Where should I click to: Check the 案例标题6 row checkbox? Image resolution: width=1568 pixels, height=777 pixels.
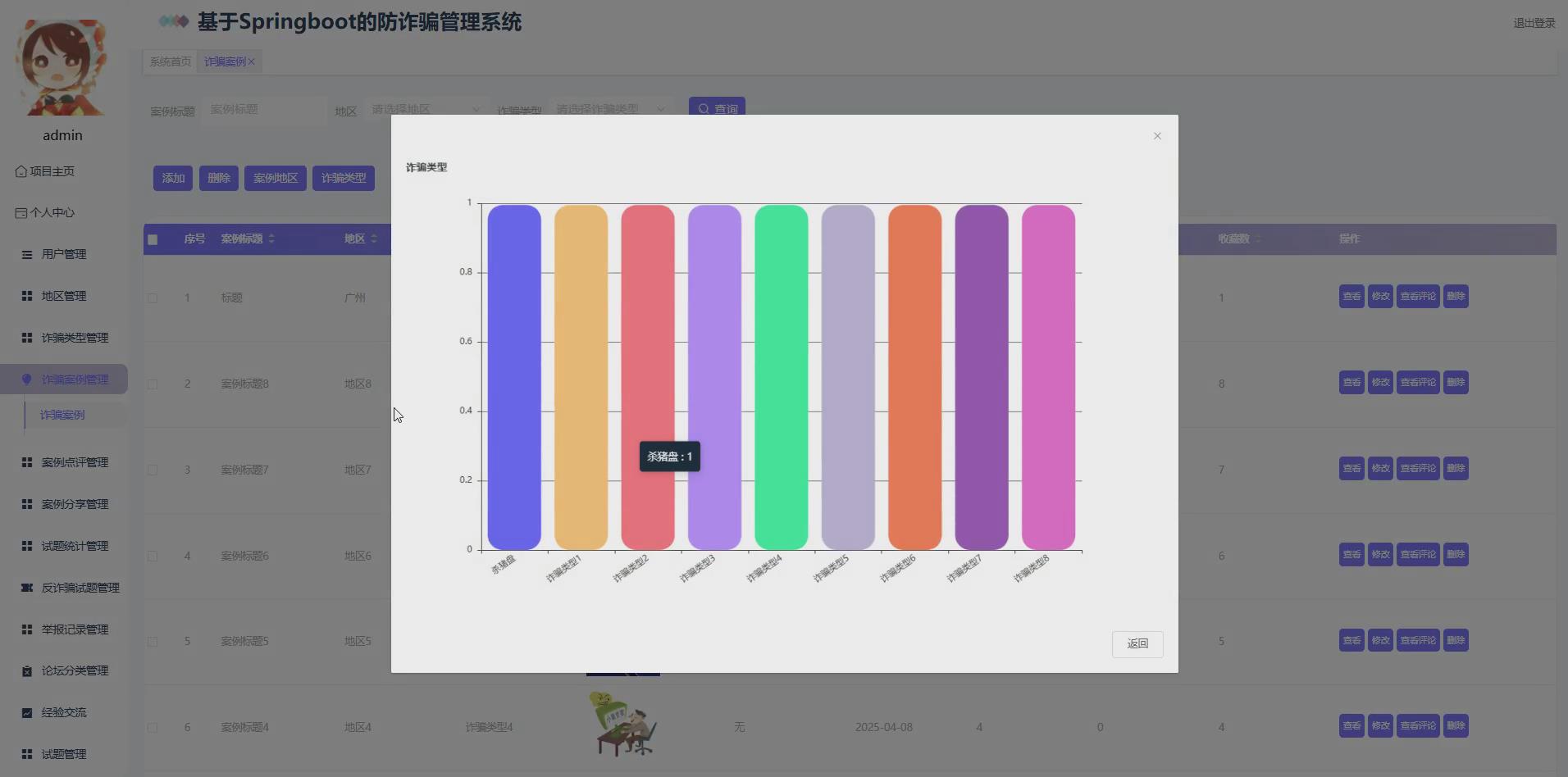pos(153,556)
